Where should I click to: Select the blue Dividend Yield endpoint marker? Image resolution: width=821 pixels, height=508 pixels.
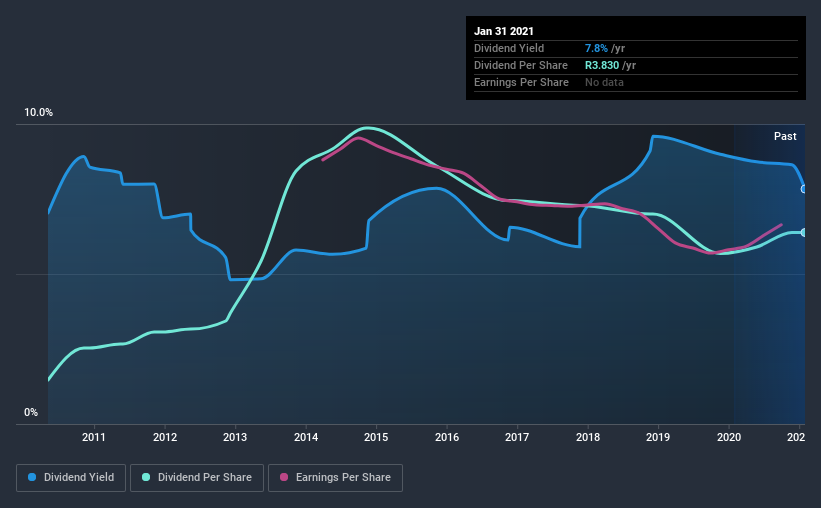pyautogui.click(x=804, y=189)
